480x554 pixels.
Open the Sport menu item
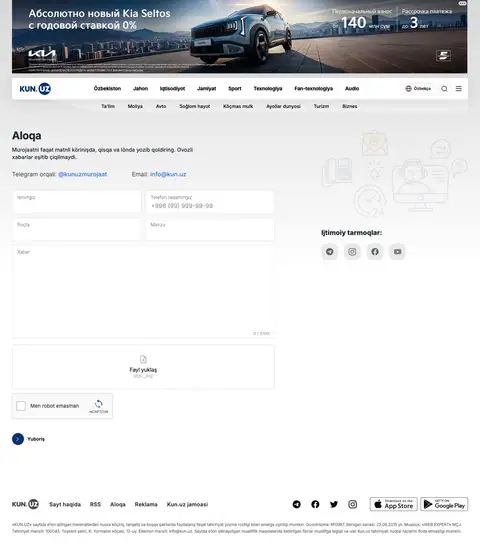(x=235, y=88)
